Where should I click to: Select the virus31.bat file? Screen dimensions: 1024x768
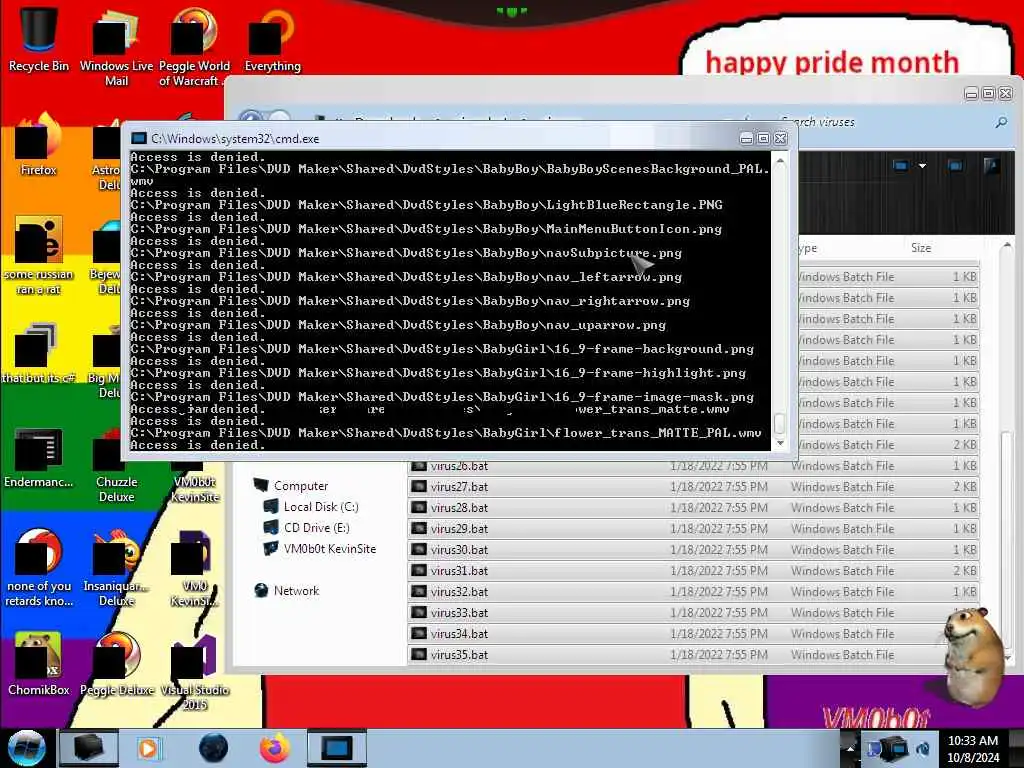point(694,571)
